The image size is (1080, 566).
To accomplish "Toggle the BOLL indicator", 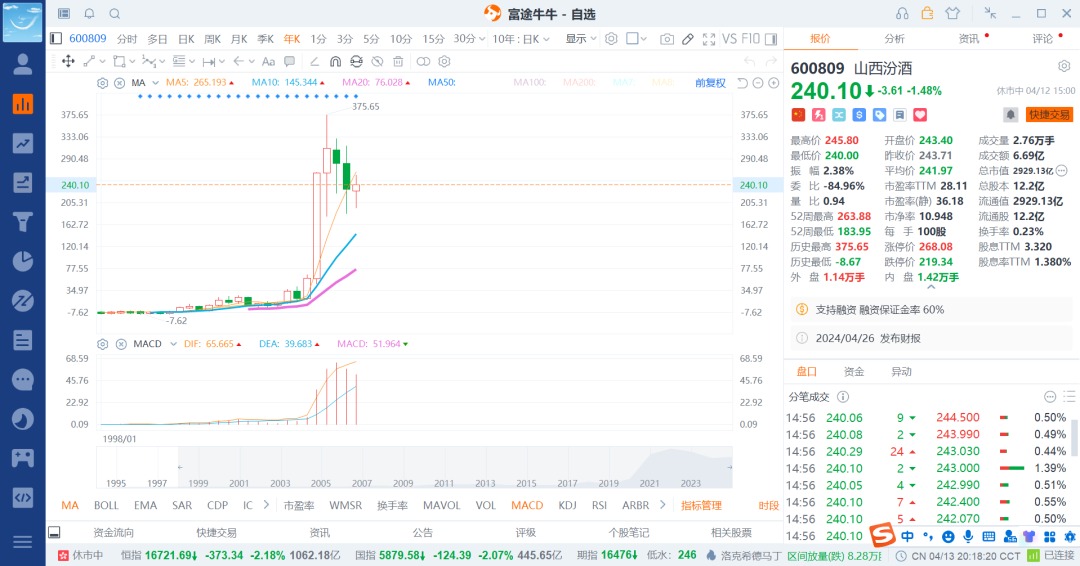I will 106,505.
